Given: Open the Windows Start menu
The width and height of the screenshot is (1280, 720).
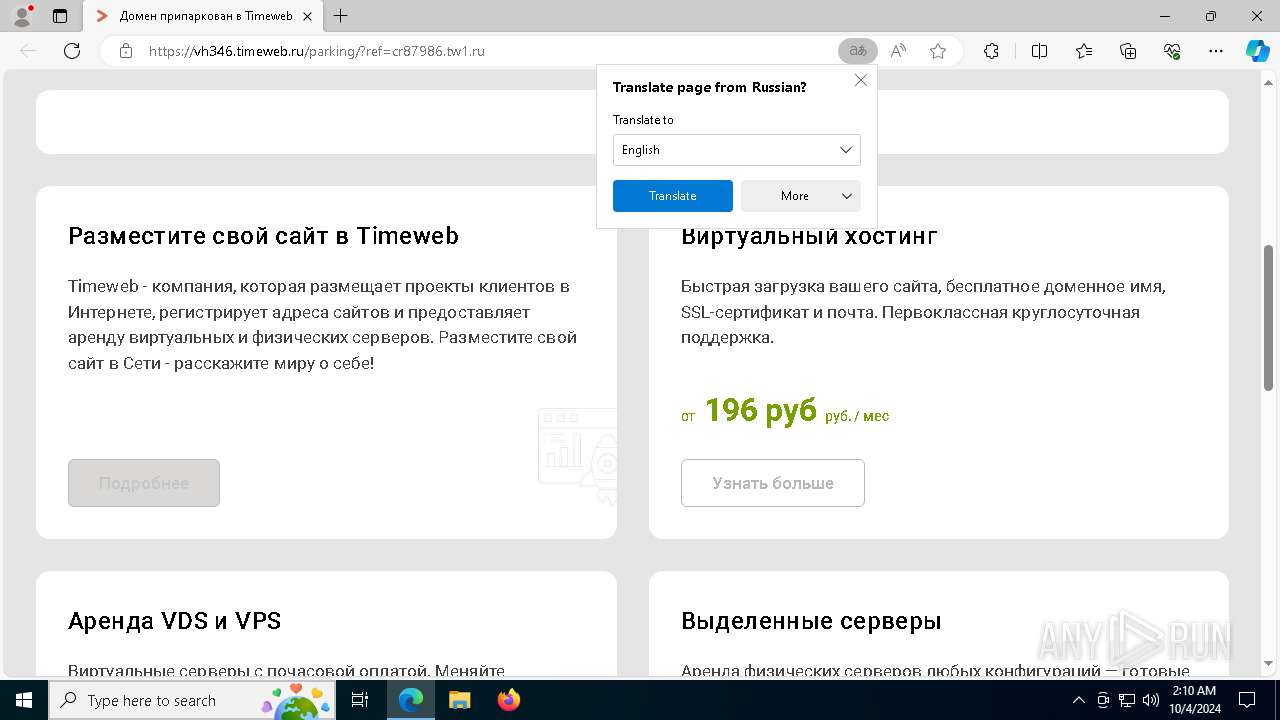Looking at the screenshot, I should tap(23, 700).
